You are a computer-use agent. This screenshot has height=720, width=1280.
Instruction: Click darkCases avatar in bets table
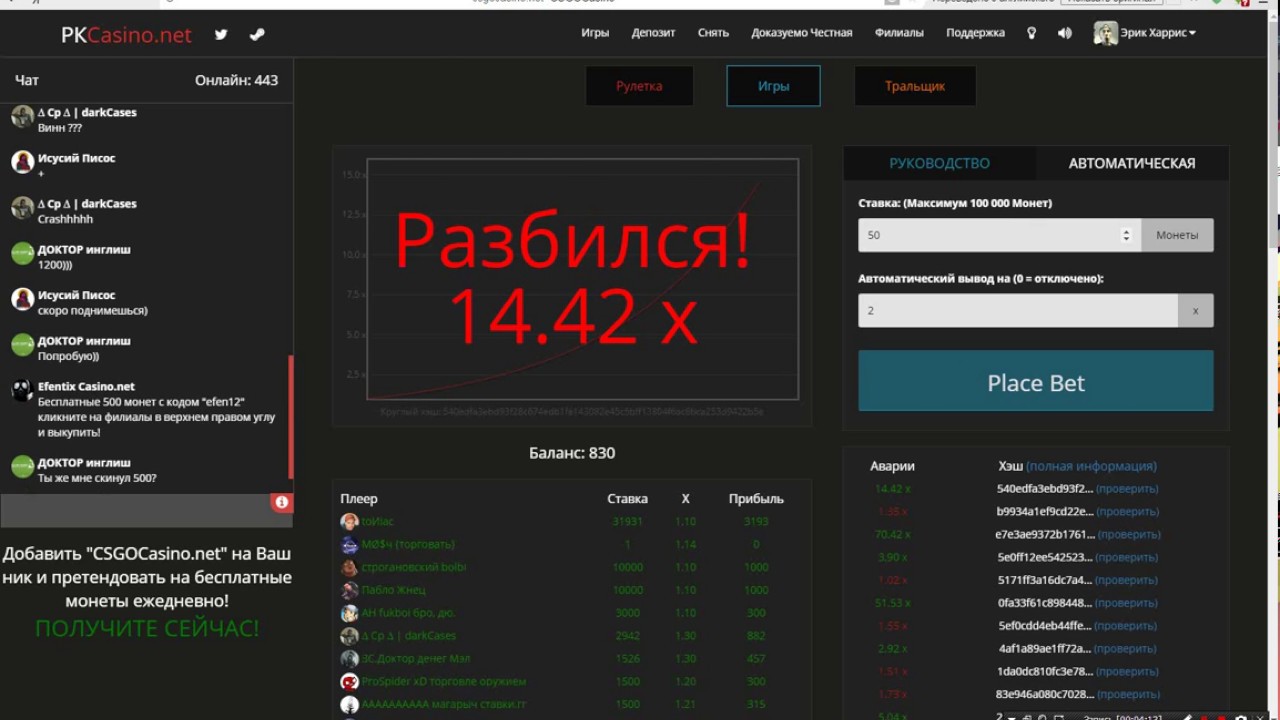[349, 636]
